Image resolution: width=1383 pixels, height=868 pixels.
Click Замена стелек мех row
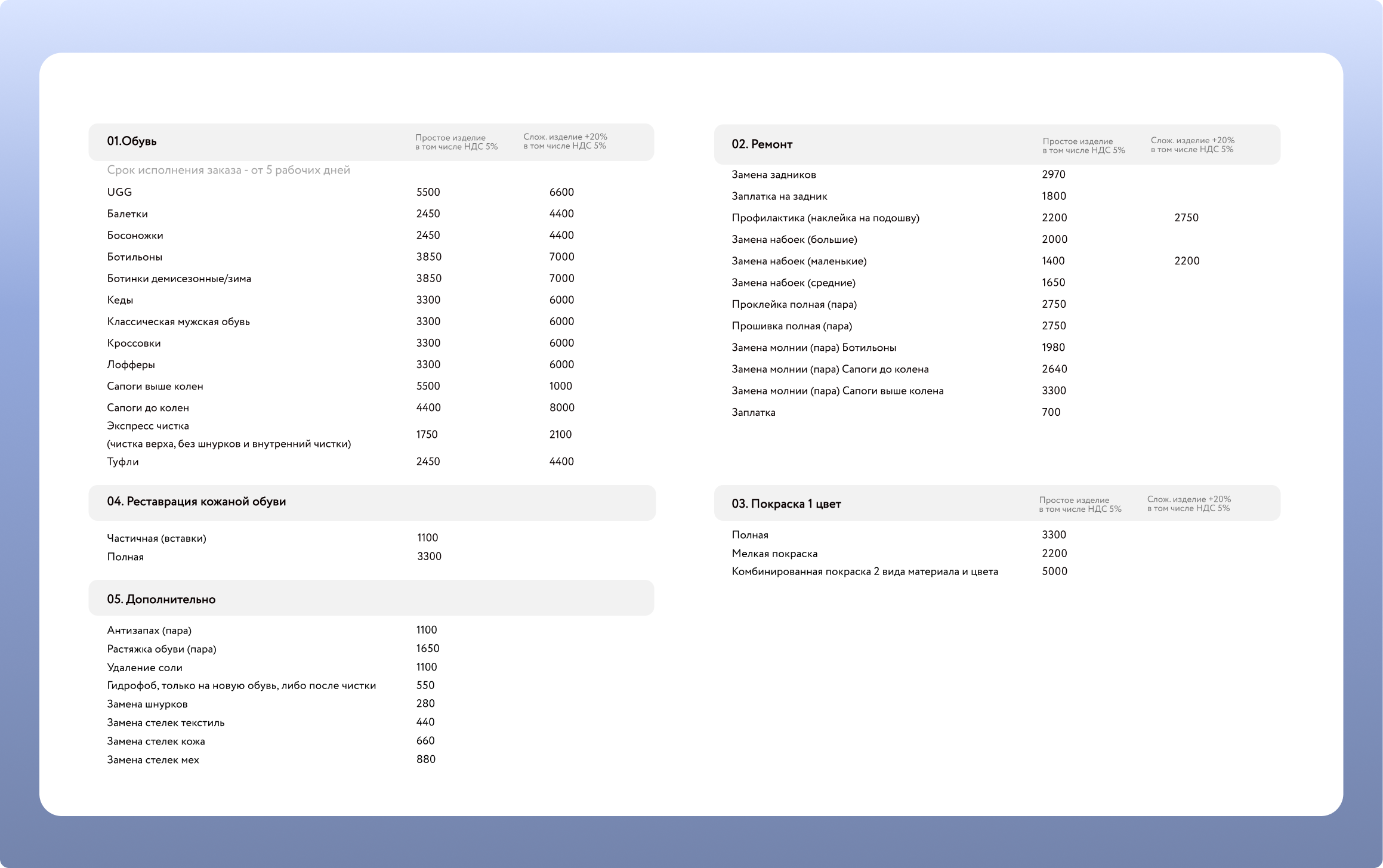tap(153, 760)
